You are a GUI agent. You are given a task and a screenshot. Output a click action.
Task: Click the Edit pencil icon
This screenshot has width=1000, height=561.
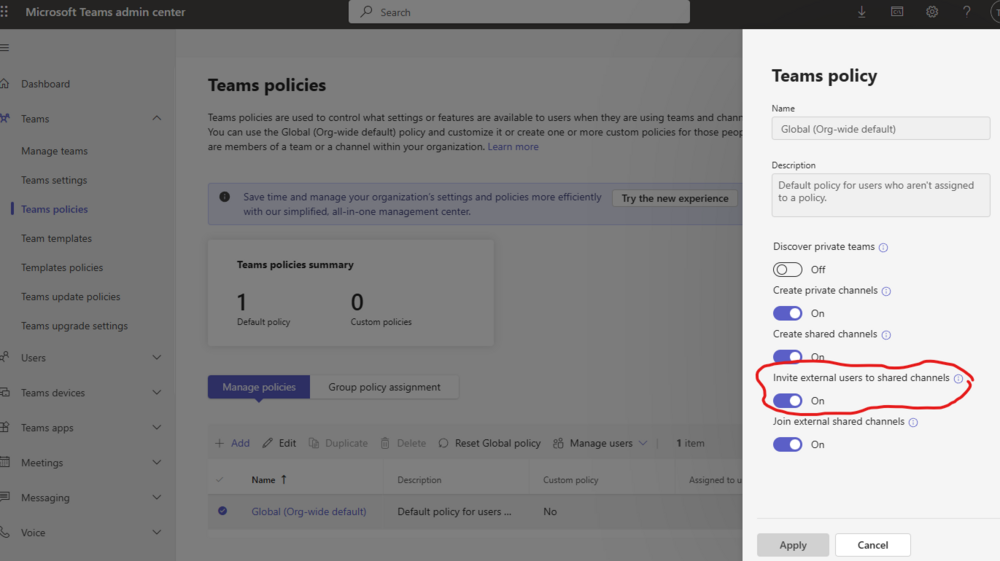tap(268, 443)
